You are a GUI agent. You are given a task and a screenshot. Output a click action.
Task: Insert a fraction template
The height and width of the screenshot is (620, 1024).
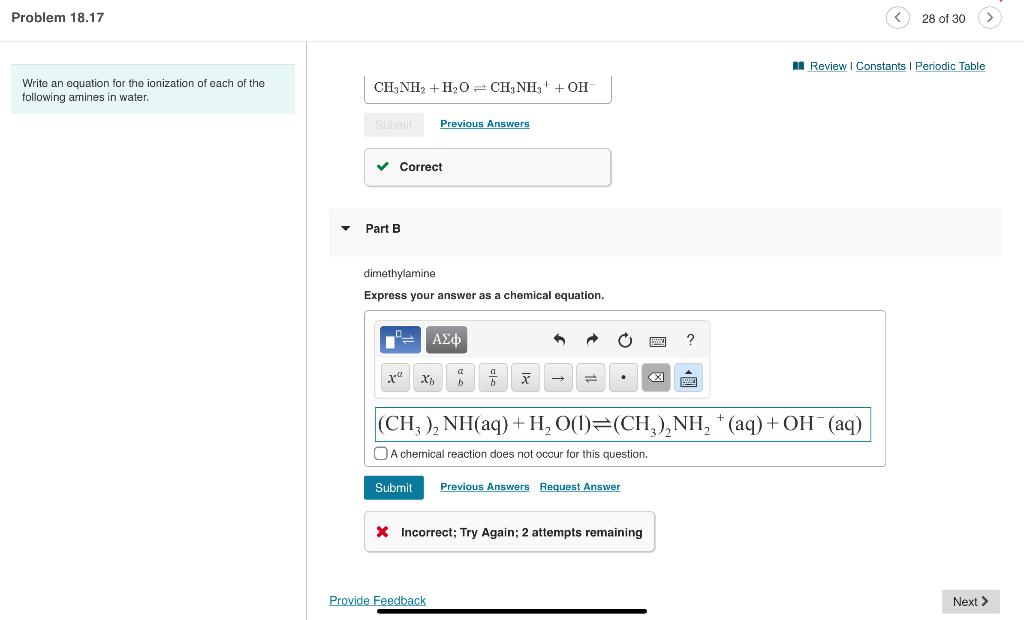pos(493,378)
